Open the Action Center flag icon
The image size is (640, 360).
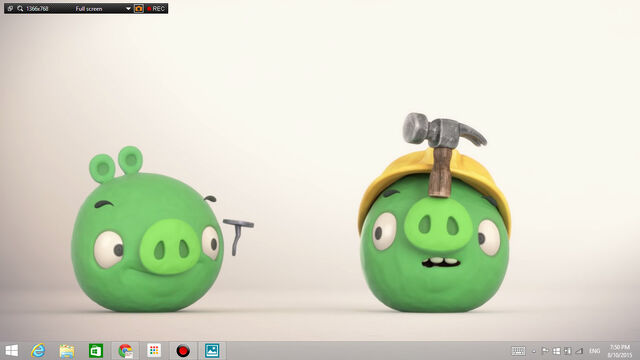click(x=545, y=351)
